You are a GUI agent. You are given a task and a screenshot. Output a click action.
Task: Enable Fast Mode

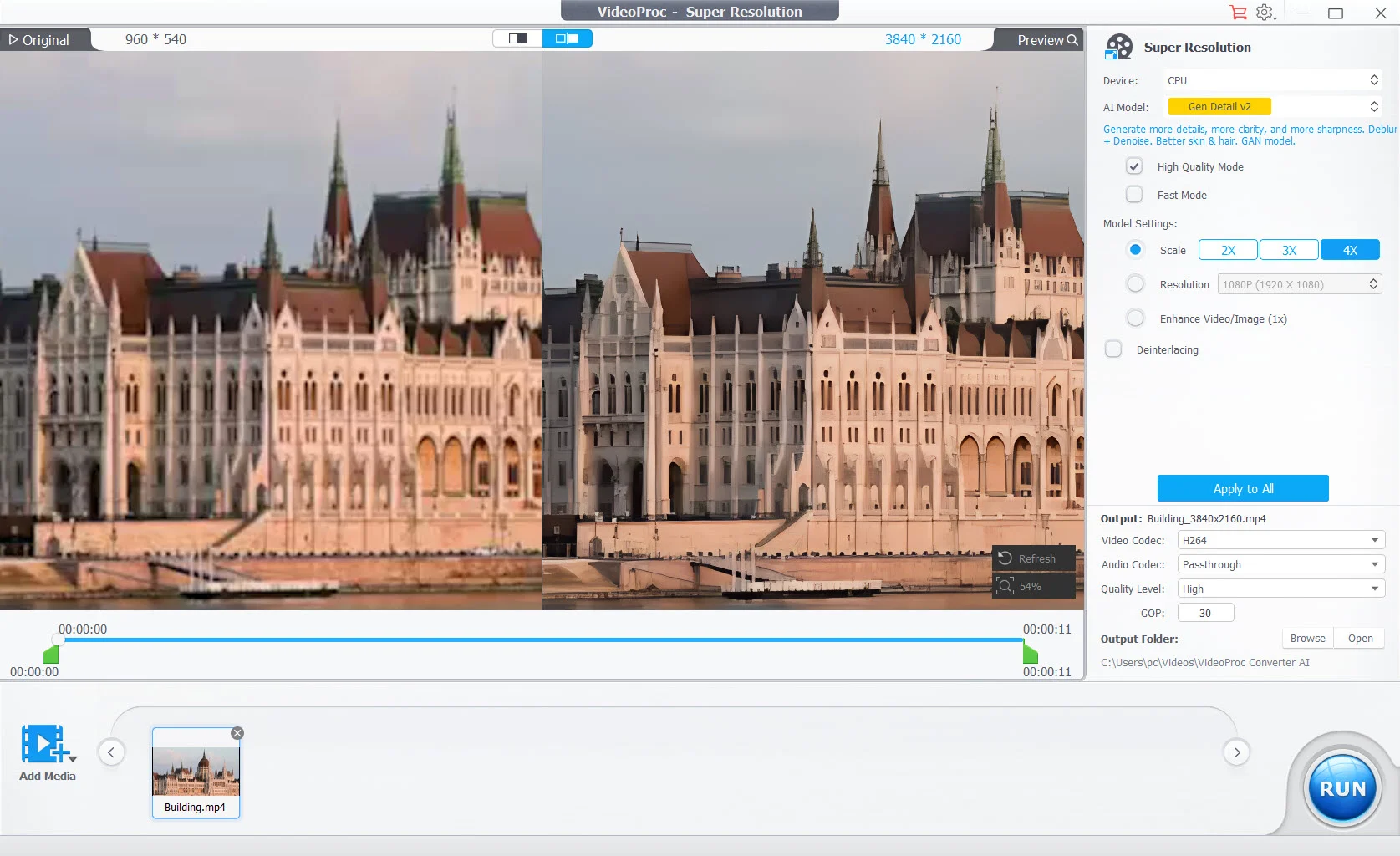(x=1134, y=194)
